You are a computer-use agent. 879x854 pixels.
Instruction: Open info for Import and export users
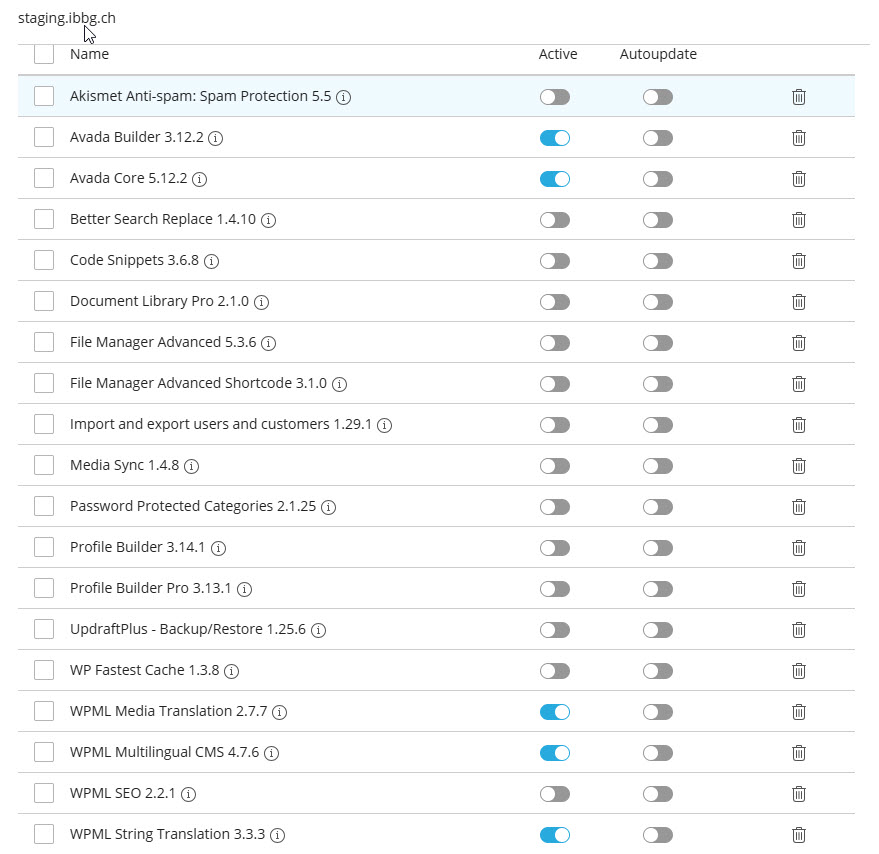coord(384,425)
